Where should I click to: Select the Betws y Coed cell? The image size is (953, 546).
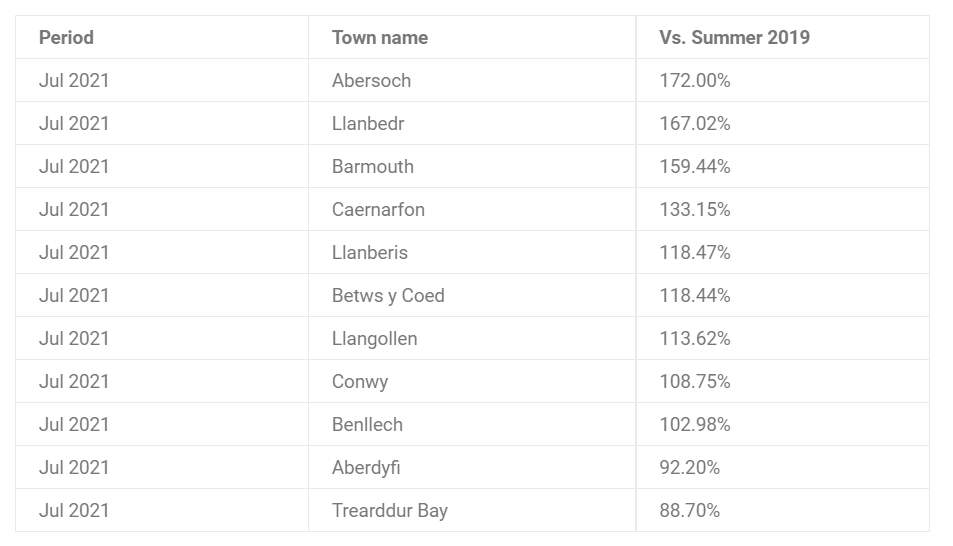pos(472,295)
